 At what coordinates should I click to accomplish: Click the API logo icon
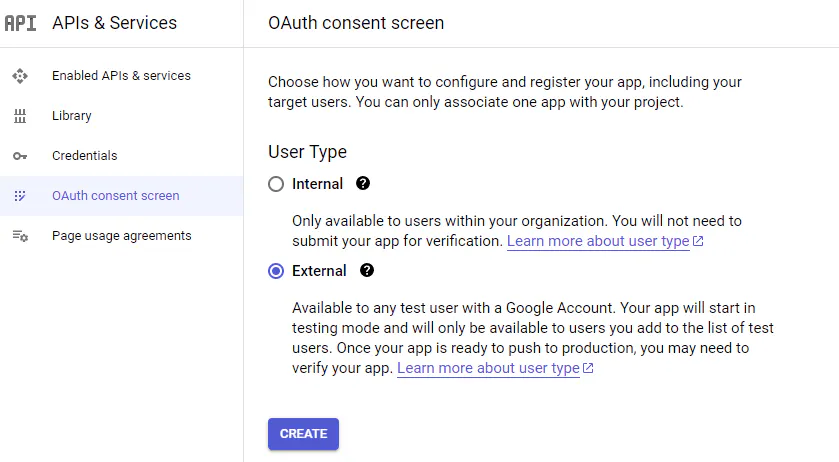(20, 23)
